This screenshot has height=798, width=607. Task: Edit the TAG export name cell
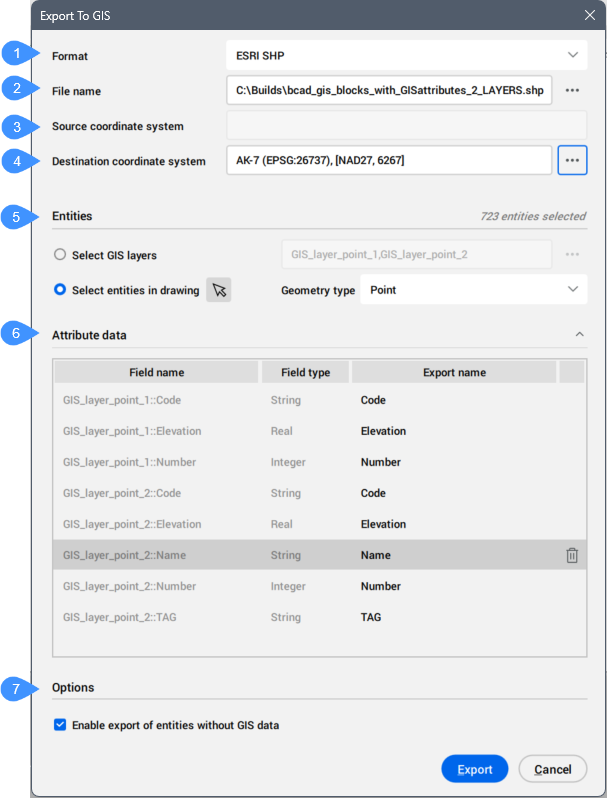[454, 617]
